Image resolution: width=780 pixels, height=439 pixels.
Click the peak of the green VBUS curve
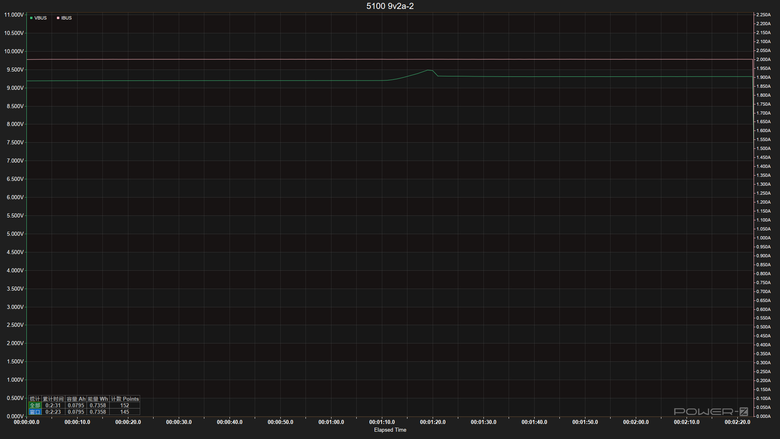[429, 70]
